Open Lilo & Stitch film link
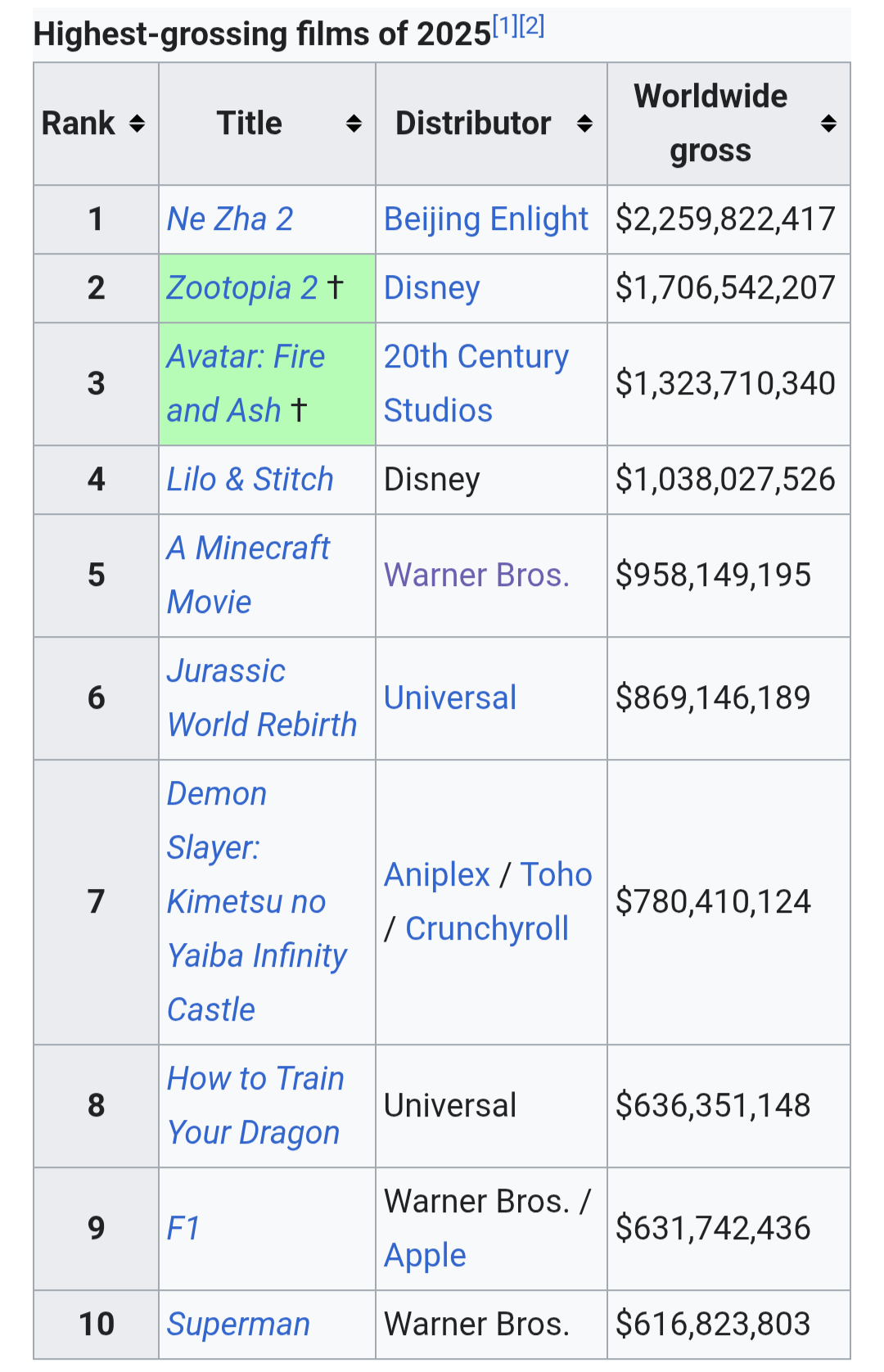This screenshot has width=884, height=1372. click(250, 480)
